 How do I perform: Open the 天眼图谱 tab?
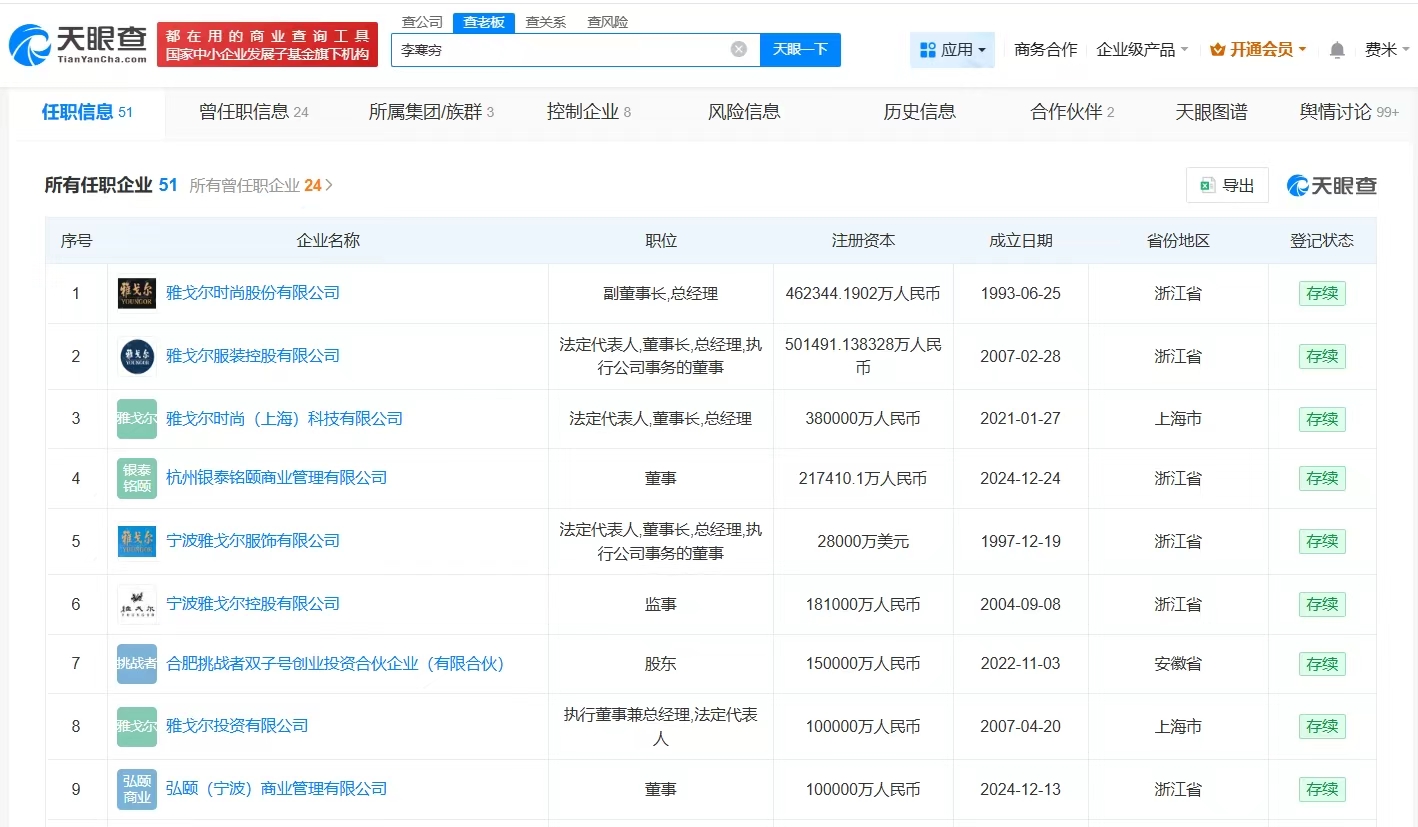click(1211, 112)
